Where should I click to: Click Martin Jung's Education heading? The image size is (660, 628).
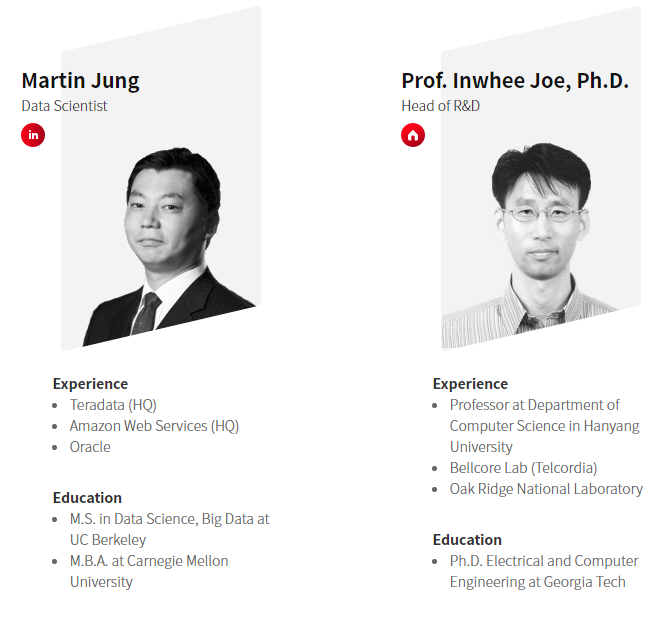[87, 498]
